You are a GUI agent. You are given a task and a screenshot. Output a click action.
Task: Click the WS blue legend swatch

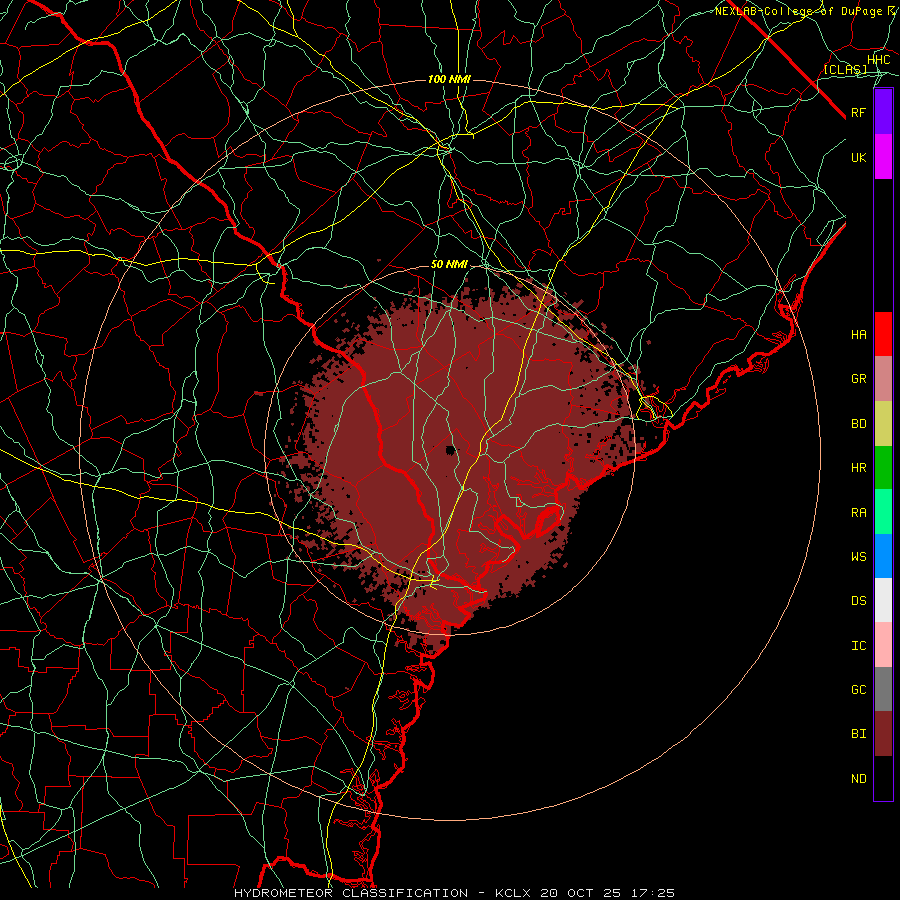tap(883, 556)
